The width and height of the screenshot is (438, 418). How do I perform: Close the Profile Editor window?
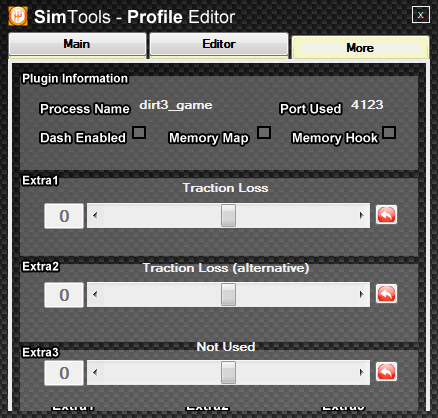(x=421, y=15)
